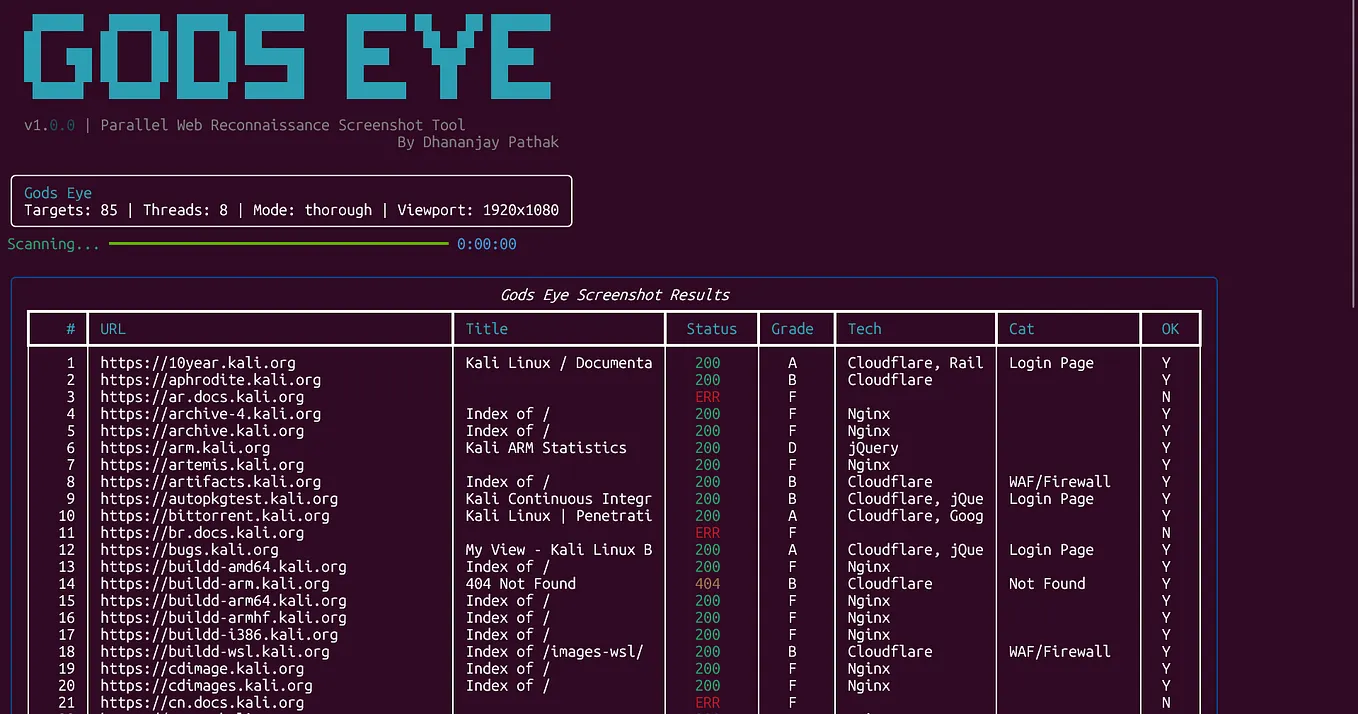Select the Kali ARM Statistics title

tap(546, 448)
